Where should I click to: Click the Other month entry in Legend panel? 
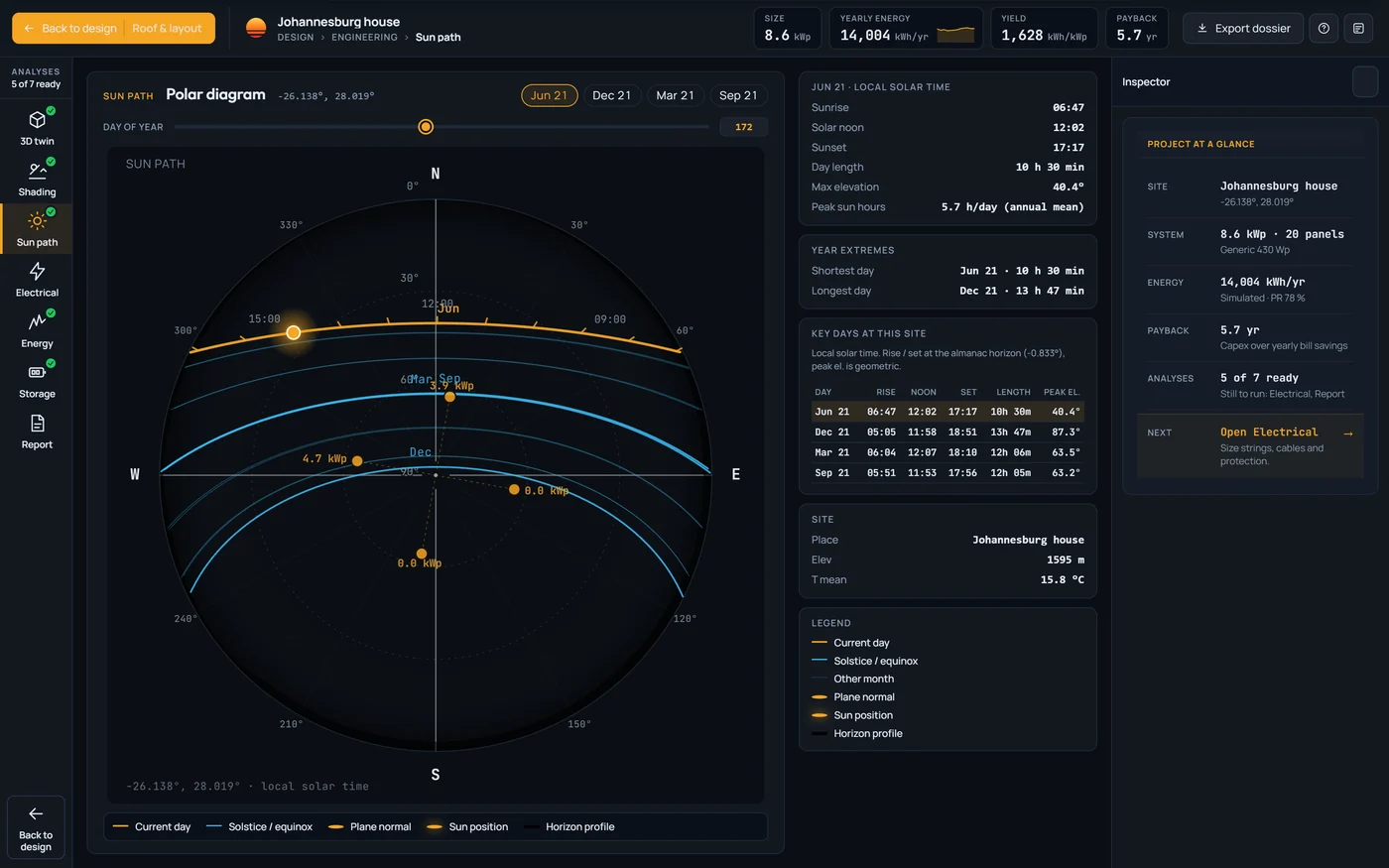click(x=853, y=680)
